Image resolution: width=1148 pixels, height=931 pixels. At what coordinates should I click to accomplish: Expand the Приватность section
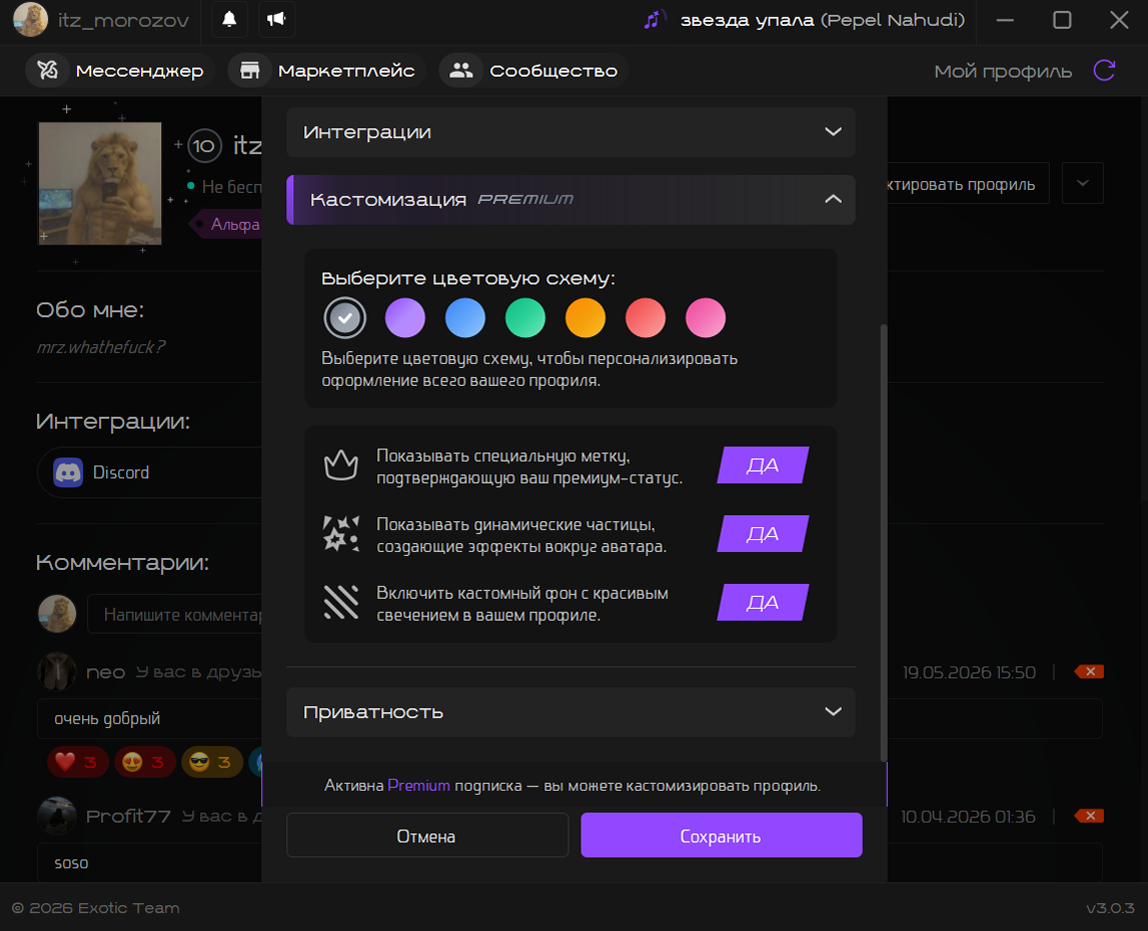(x=570, y=712)
